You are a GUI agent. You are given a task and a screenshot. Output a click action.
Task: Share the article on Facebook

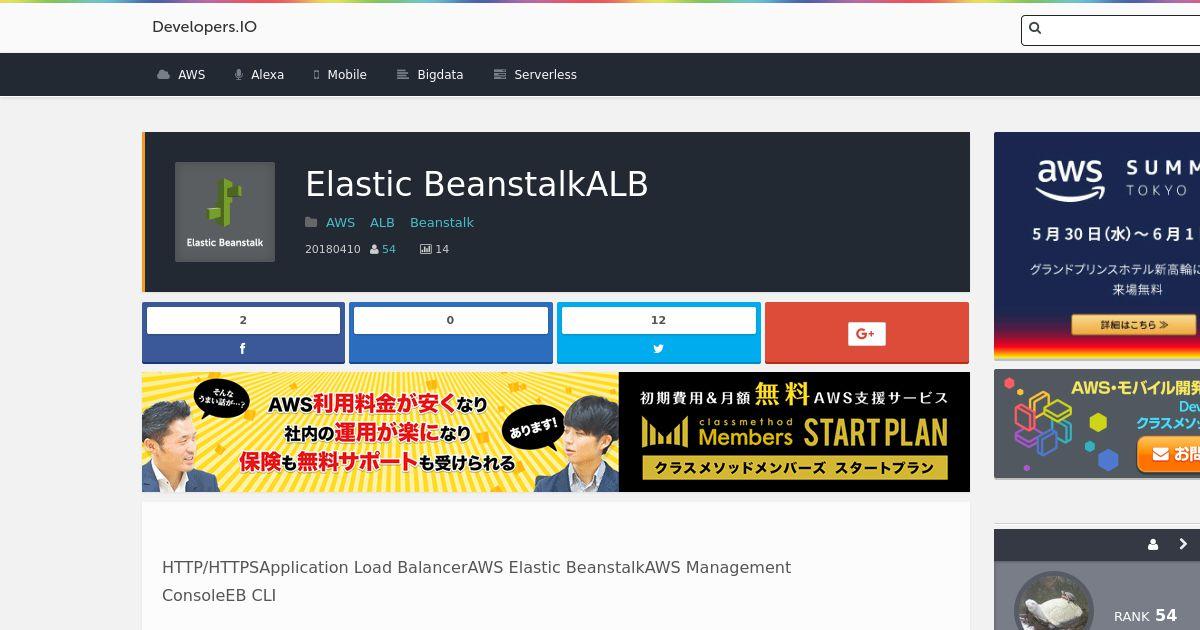[243, 349]
